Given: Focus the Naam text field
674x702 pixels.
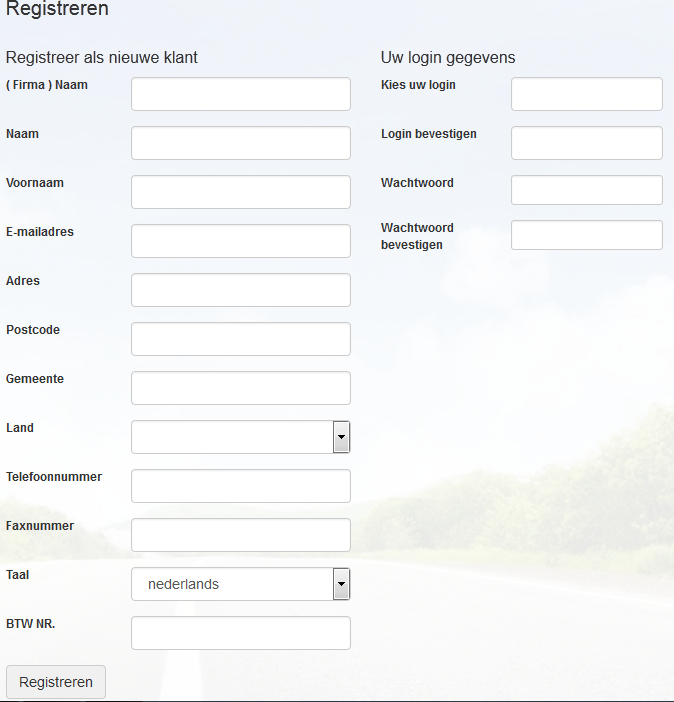Looking at the screenshot, I should [x=240, y=143].
